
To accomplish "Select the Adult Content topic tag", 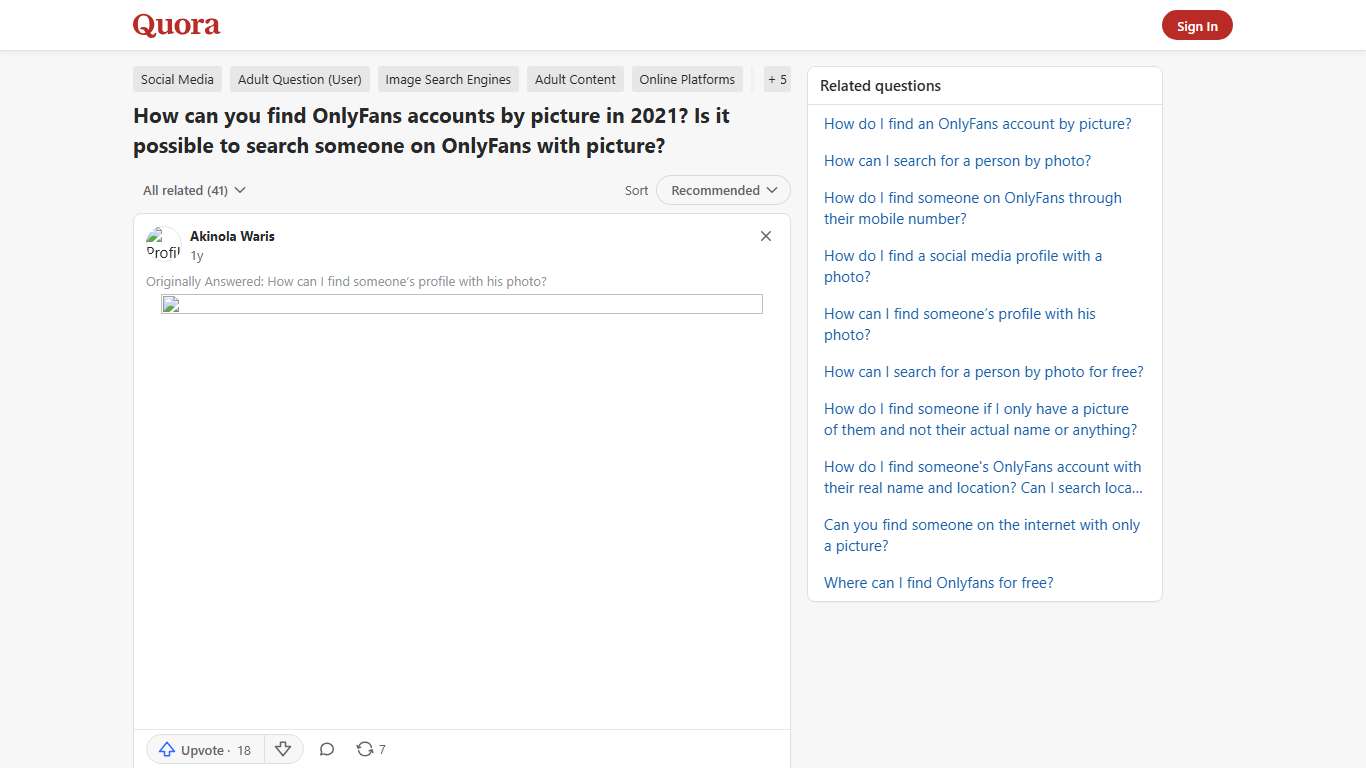I will 575,79.
